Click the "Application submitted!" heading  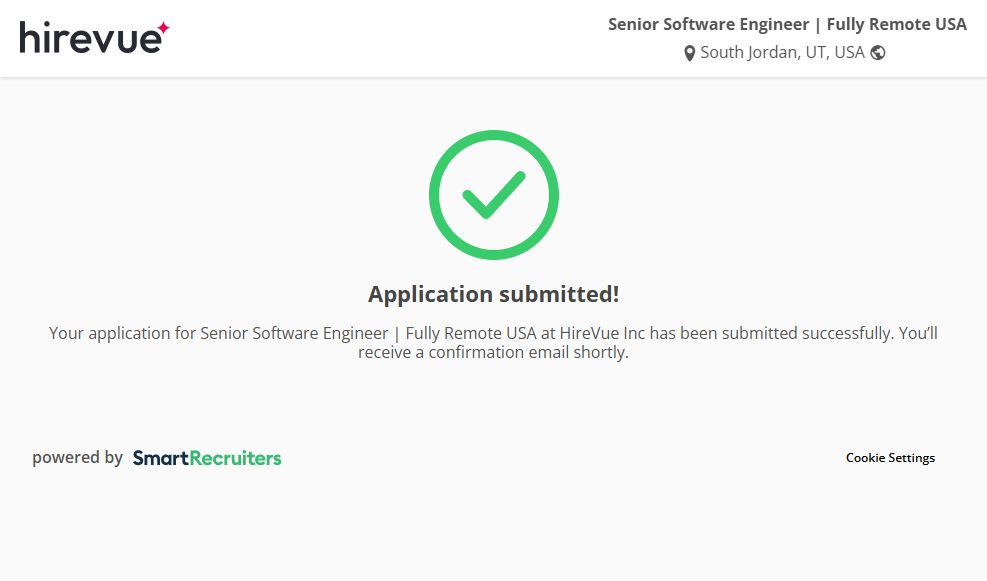493,294
